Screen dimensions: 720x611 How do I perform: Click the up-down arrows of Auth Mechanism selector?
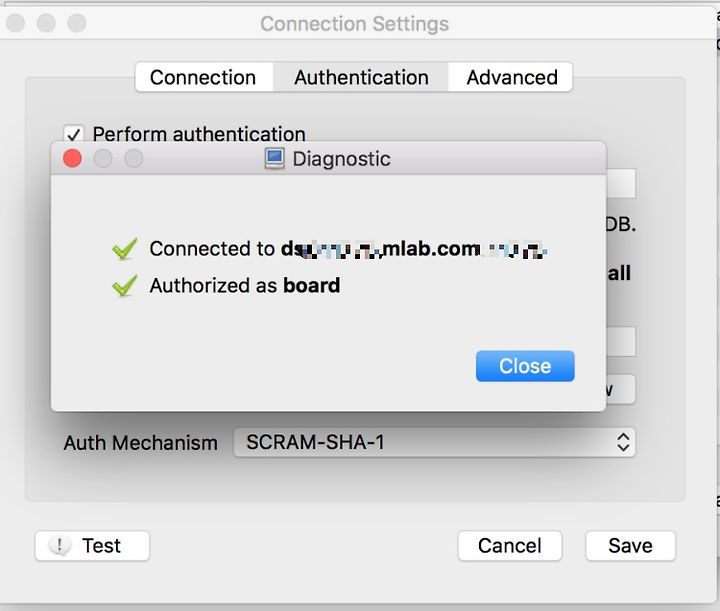click(623, 443)
